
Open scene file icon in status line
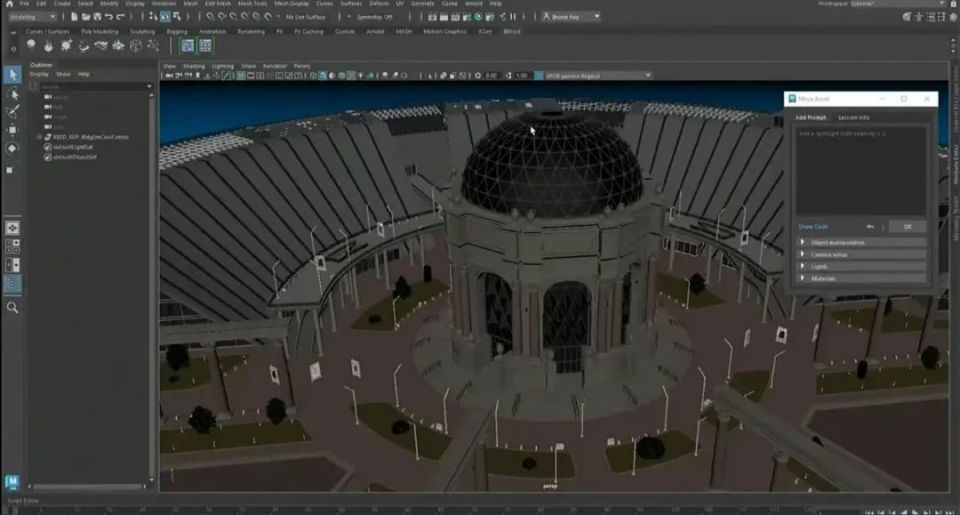[88, 17]
